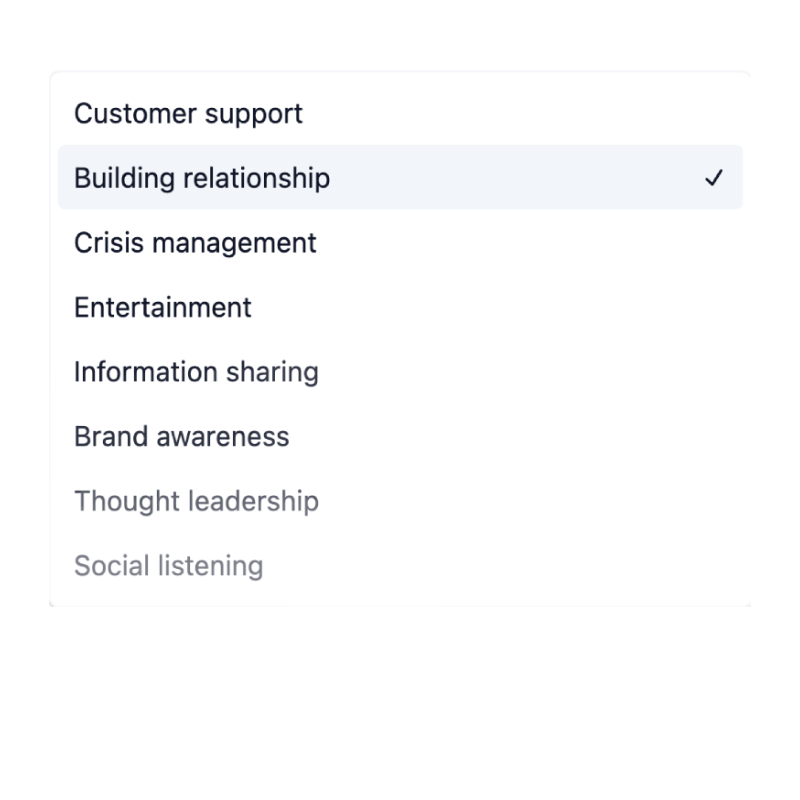
Task: Select the Customer support option
Action: (x=188, y=114)
